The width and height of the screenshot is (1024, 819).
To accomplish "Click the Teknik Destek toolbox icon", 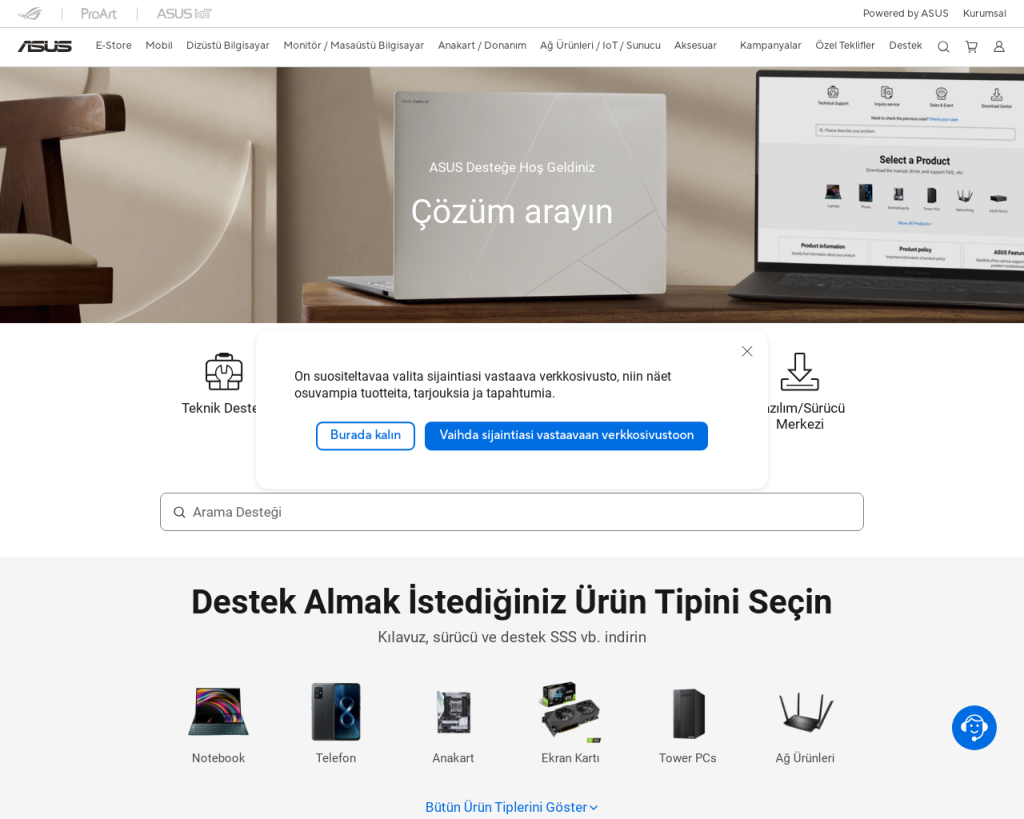I will [x=224, y=372].
